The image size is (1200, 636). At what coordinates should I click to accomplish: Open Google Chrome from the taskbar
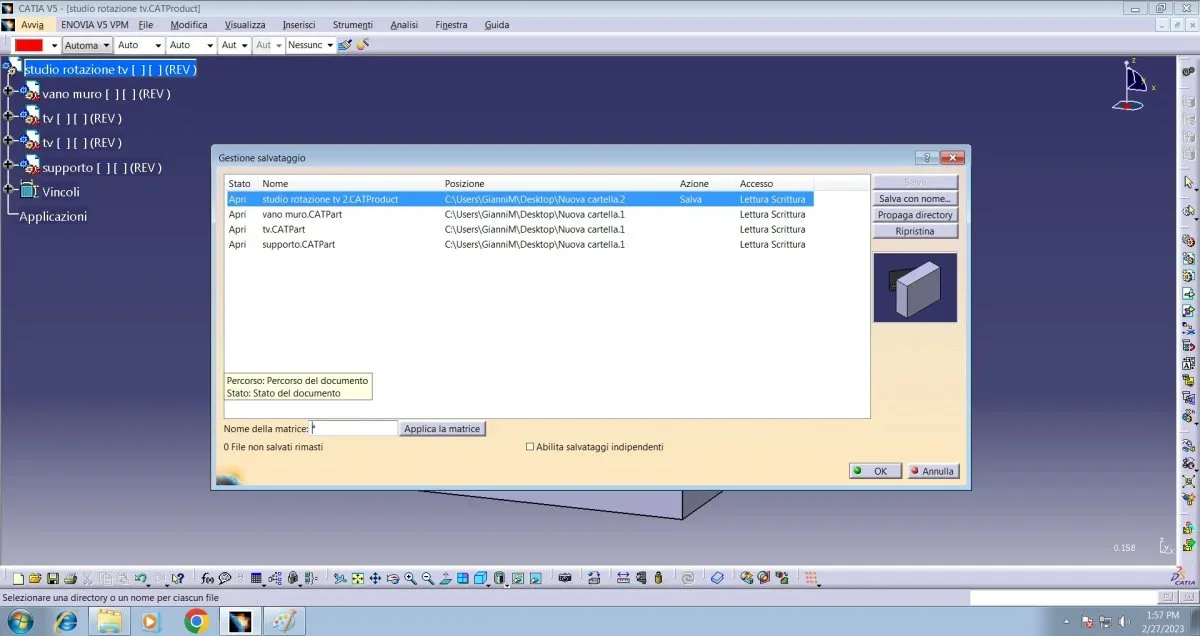(x=196, y=621)
